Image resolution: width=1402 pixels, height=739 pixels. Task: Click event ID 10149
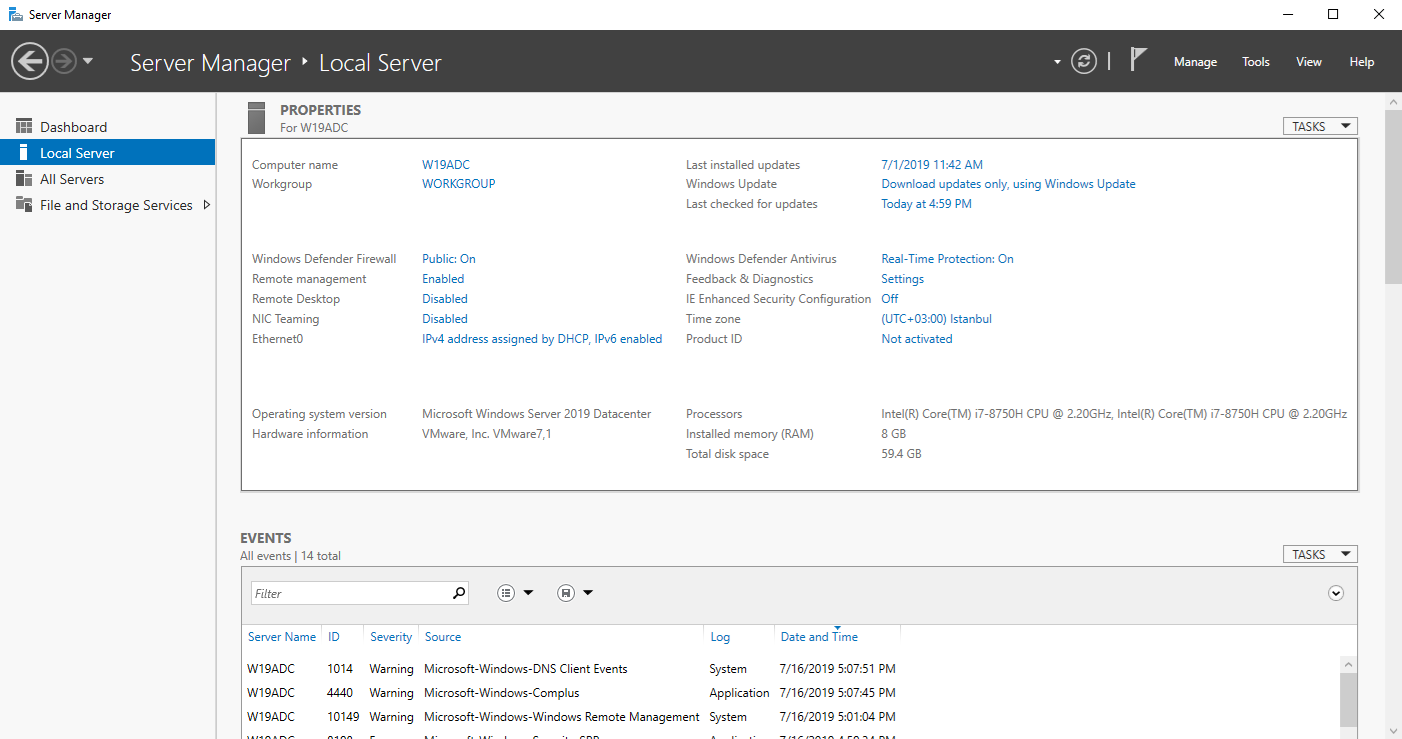tap(344, 717)
